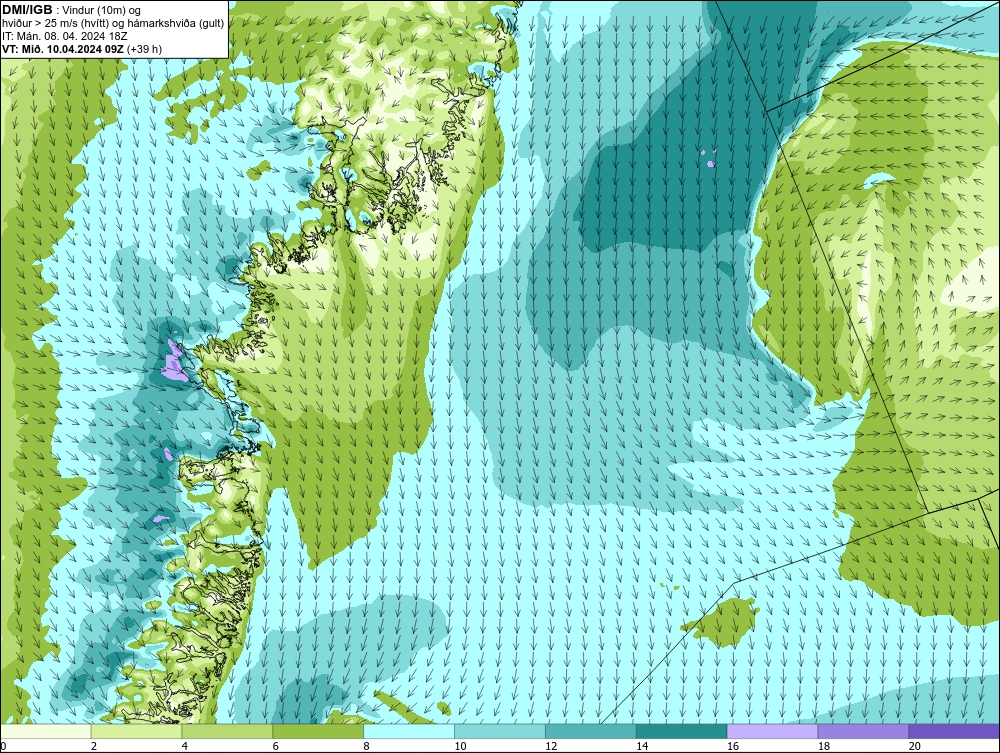The height and width of the screenshot is (753, 1000).
Task: Click the 6–8 m/s olive green swatch
Action: (318, 731)
